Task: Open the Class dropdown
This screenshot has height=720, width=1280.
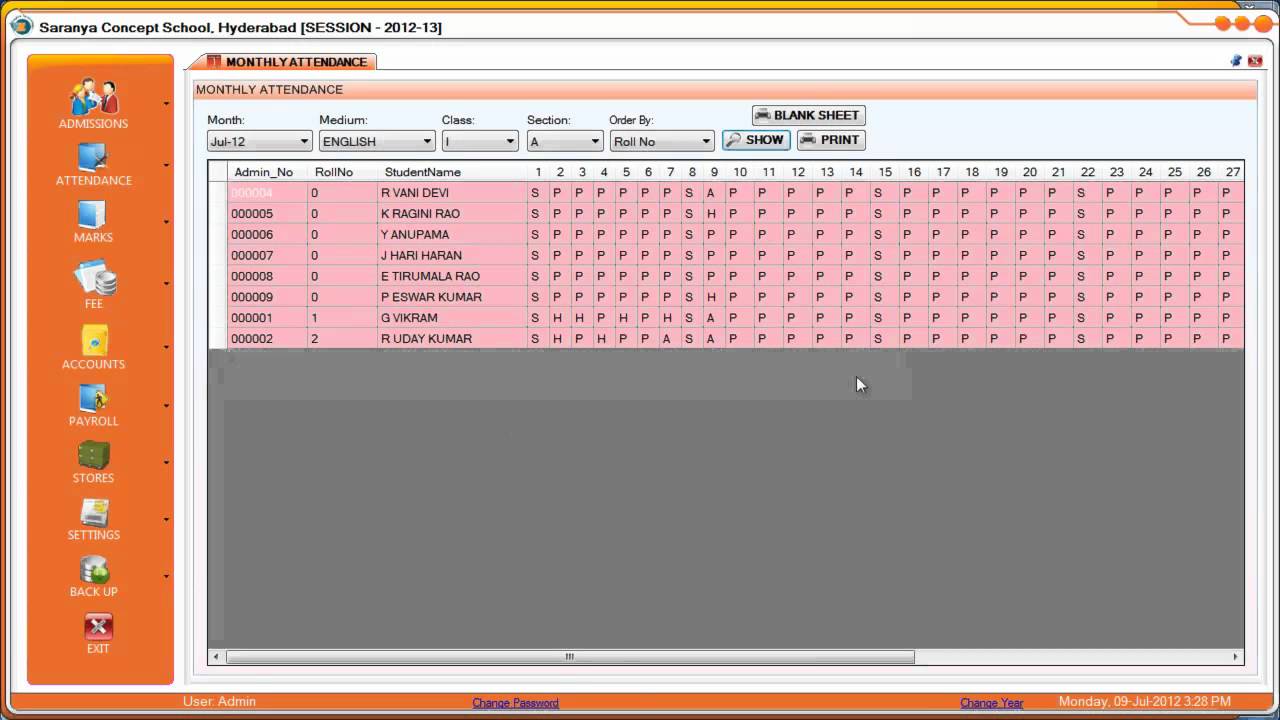Action: click(480, 141)
